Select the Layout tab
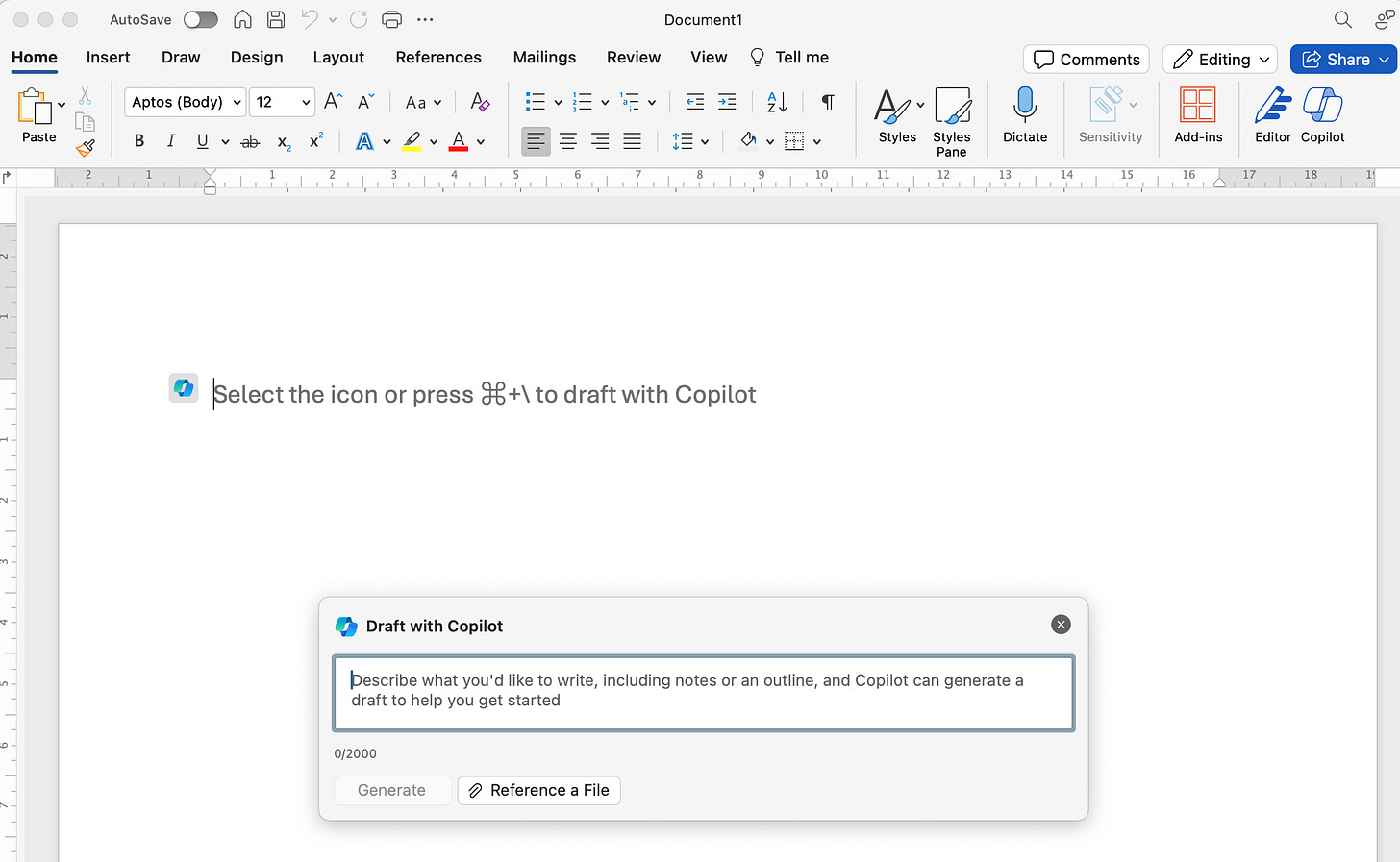Image resolution: width=1400 pixels, height=862 pixels. (x=338, y=57)
